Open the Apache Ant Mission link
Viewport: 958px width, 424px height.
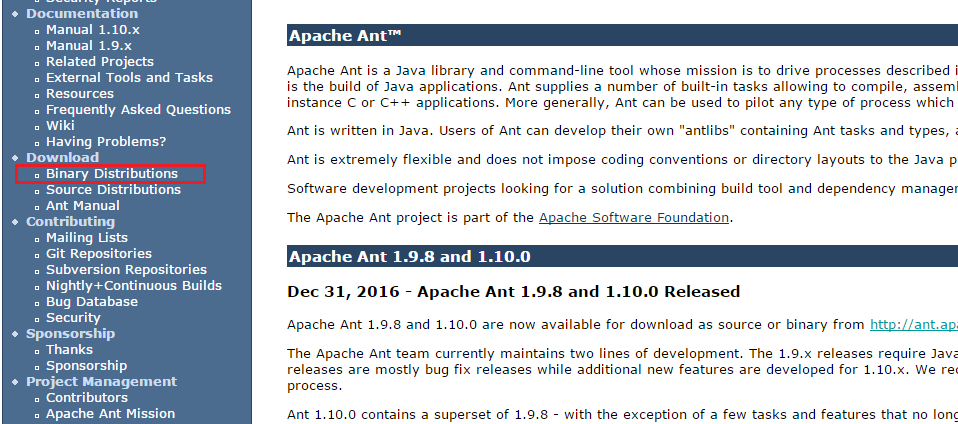(x=110, y=414)
